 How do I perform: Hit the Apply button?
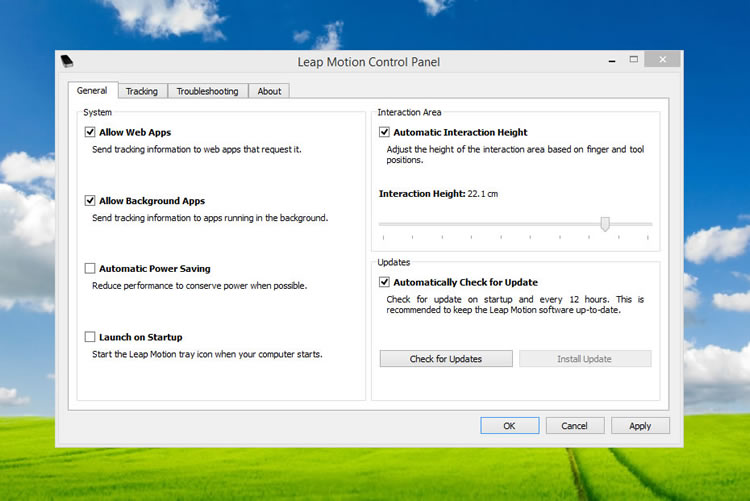[x=640, y=426]
